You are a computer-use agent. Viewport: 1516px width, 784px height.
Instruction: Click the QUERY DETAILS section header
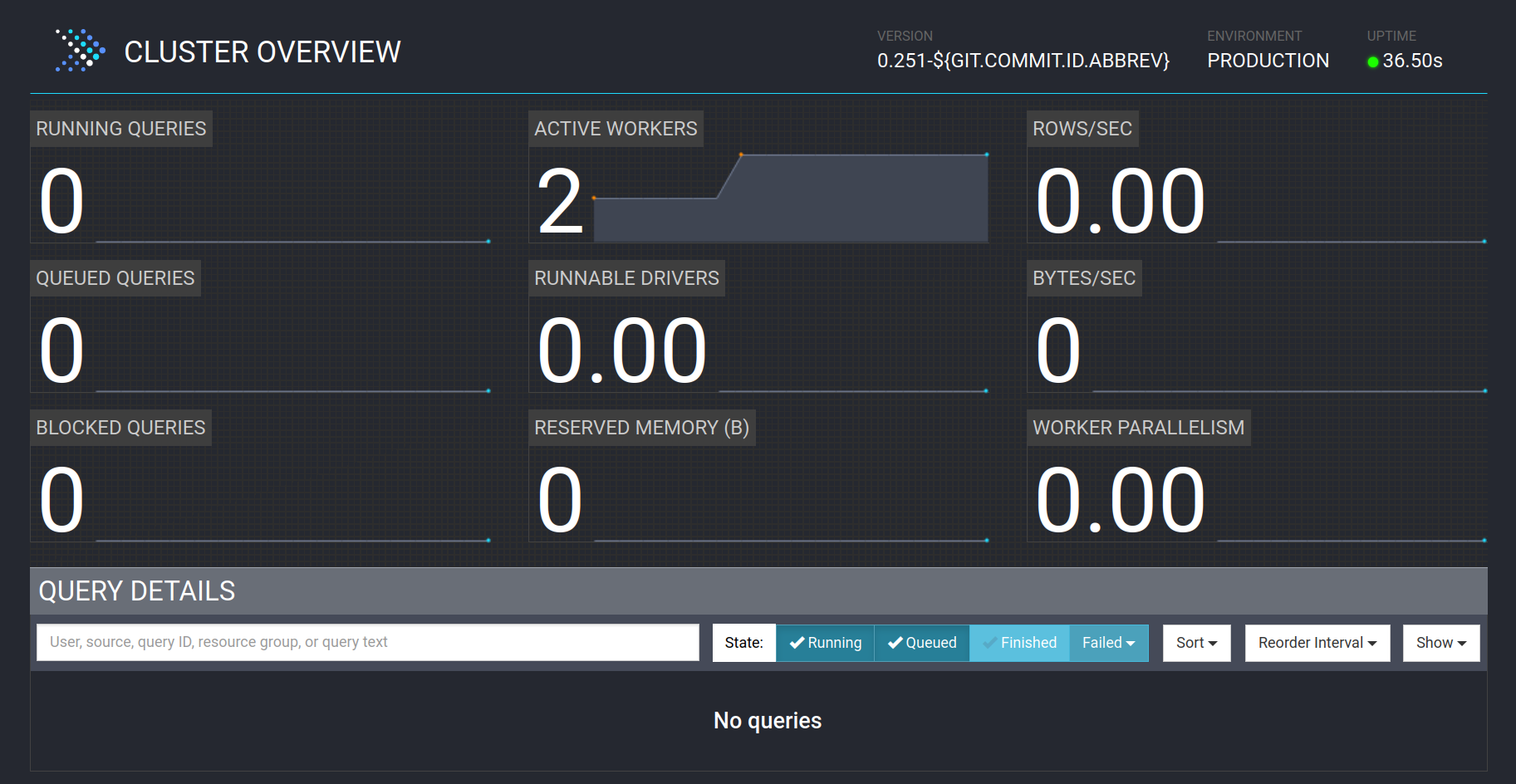click(136, 590)
